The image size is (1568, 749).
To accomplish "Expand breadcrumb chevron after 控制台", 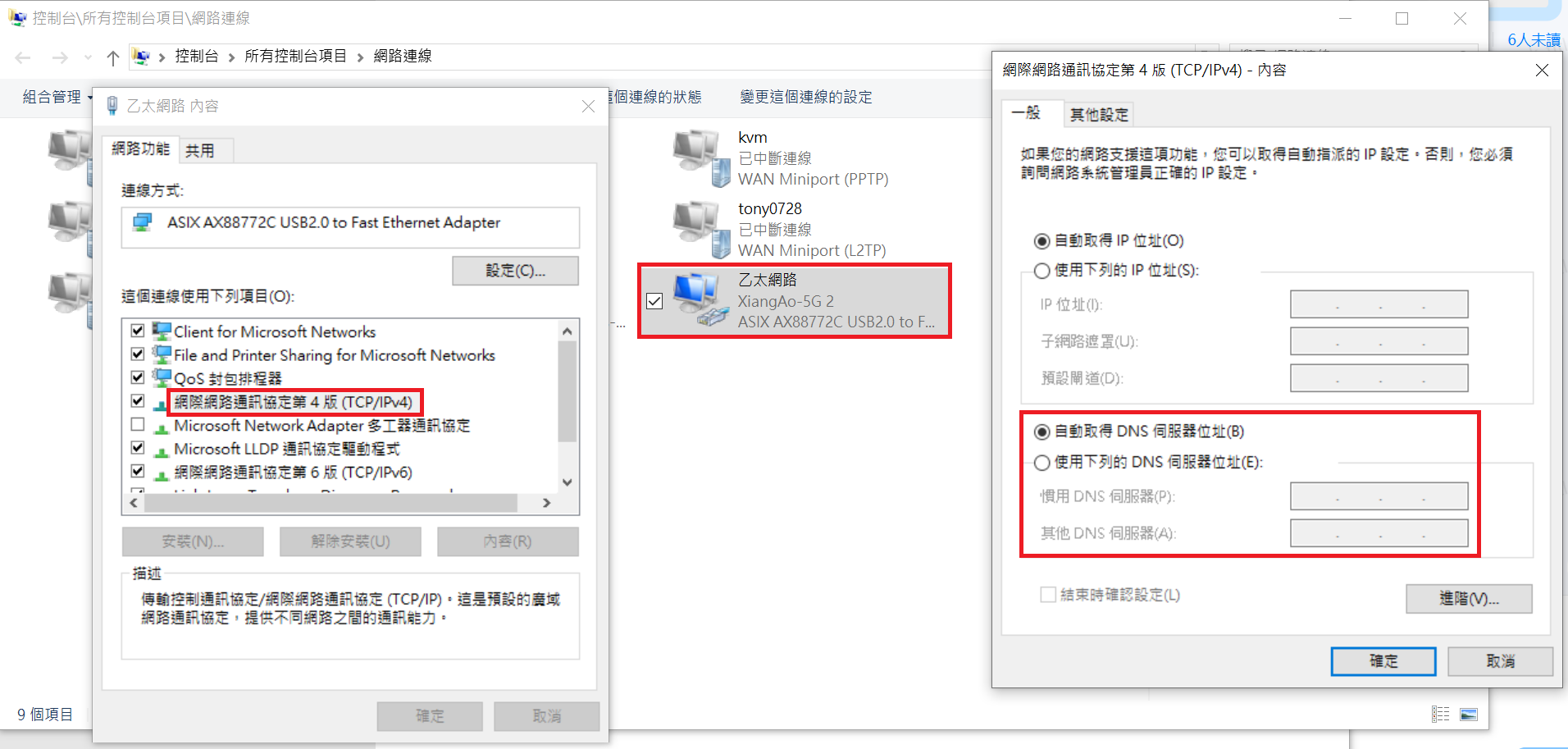I will [231, 57].
